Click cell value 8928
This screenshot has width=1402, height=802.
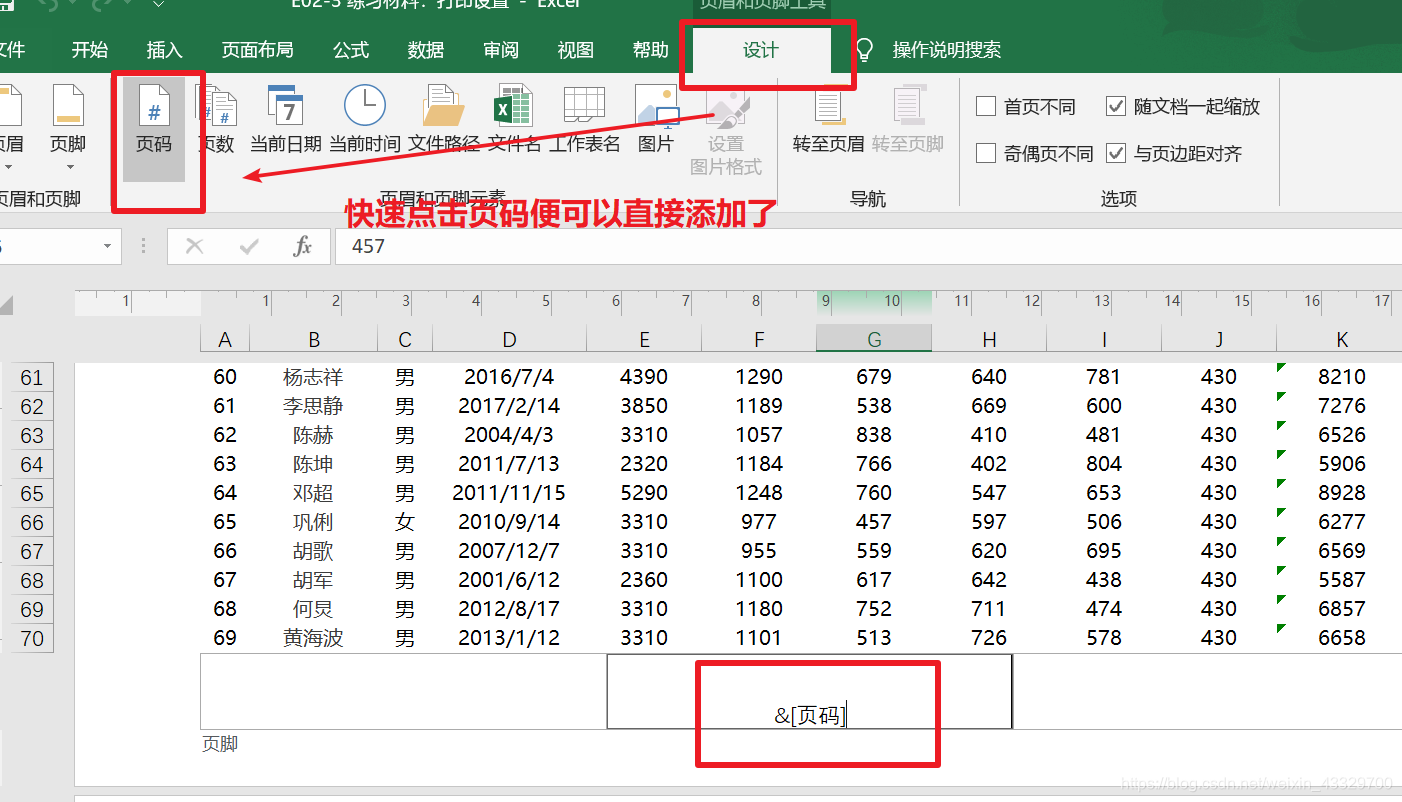(1342, 494)
